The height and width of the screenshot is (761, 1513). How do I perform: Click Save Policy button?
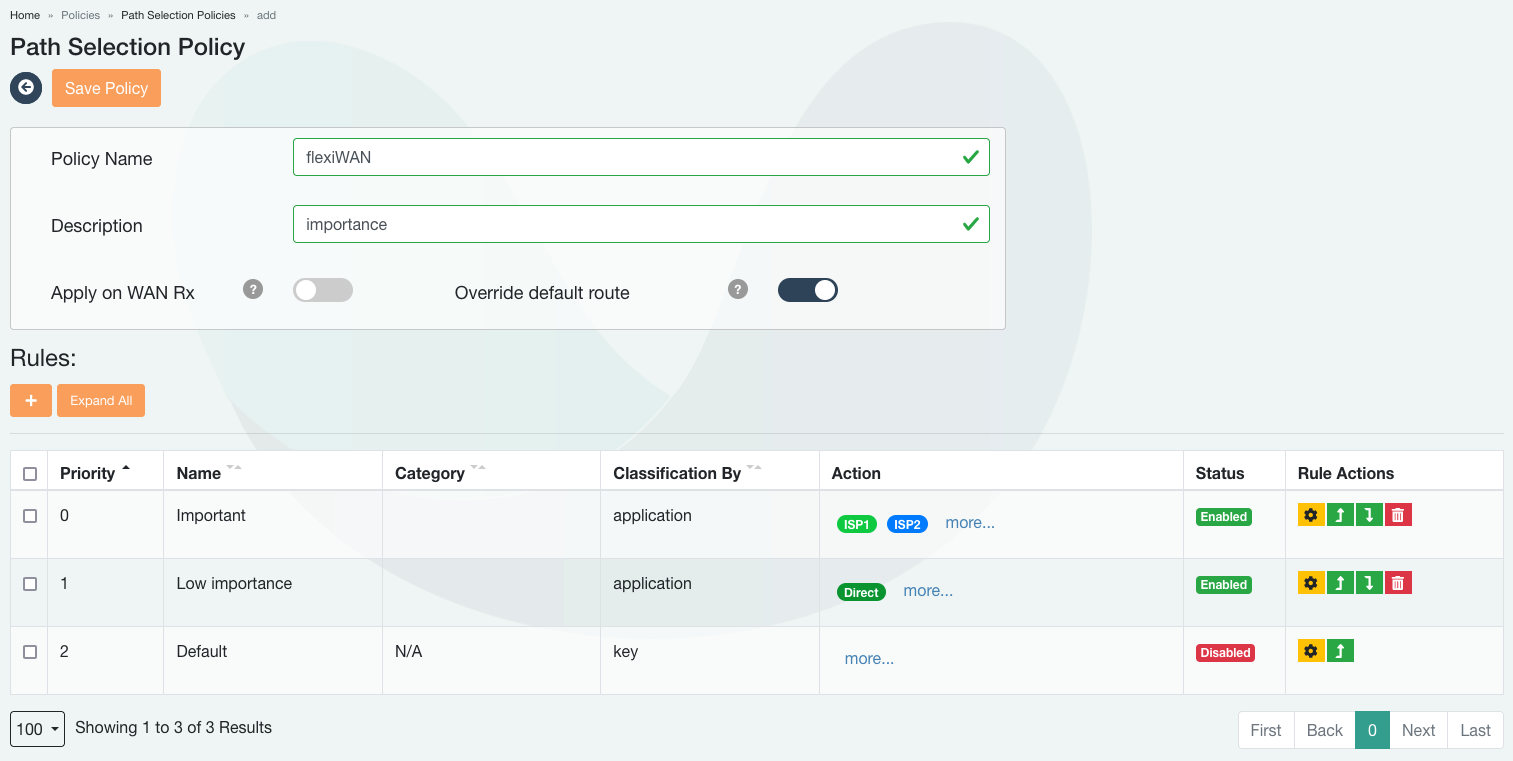pyautogui.click(x=106, y=88)
